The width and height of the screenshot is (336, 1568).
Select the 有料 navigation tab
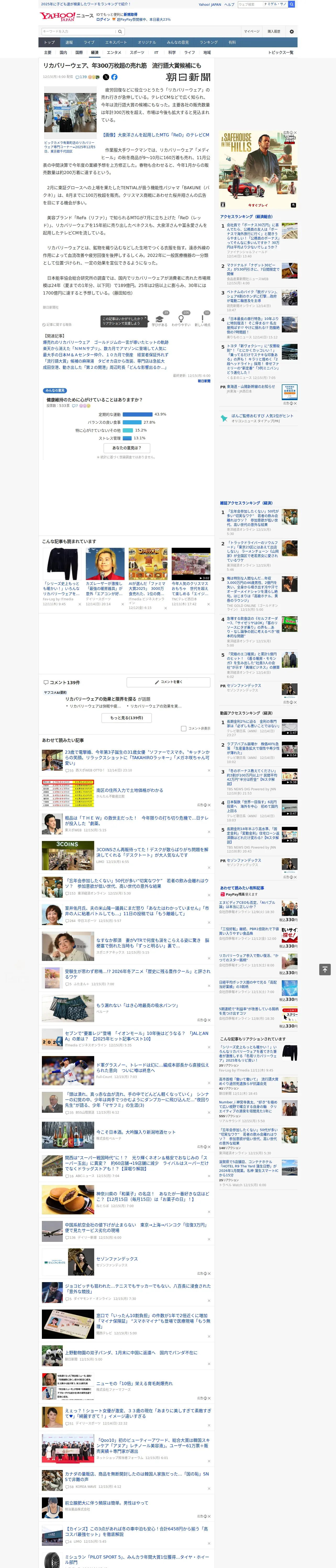tap(232, 43)
